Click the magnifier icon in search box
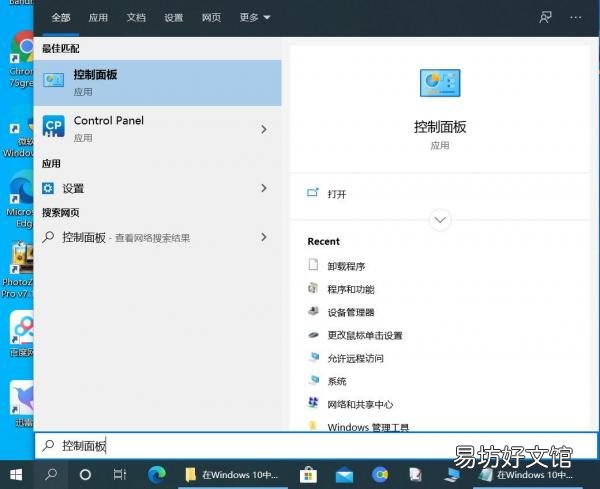 click(48, 445)
